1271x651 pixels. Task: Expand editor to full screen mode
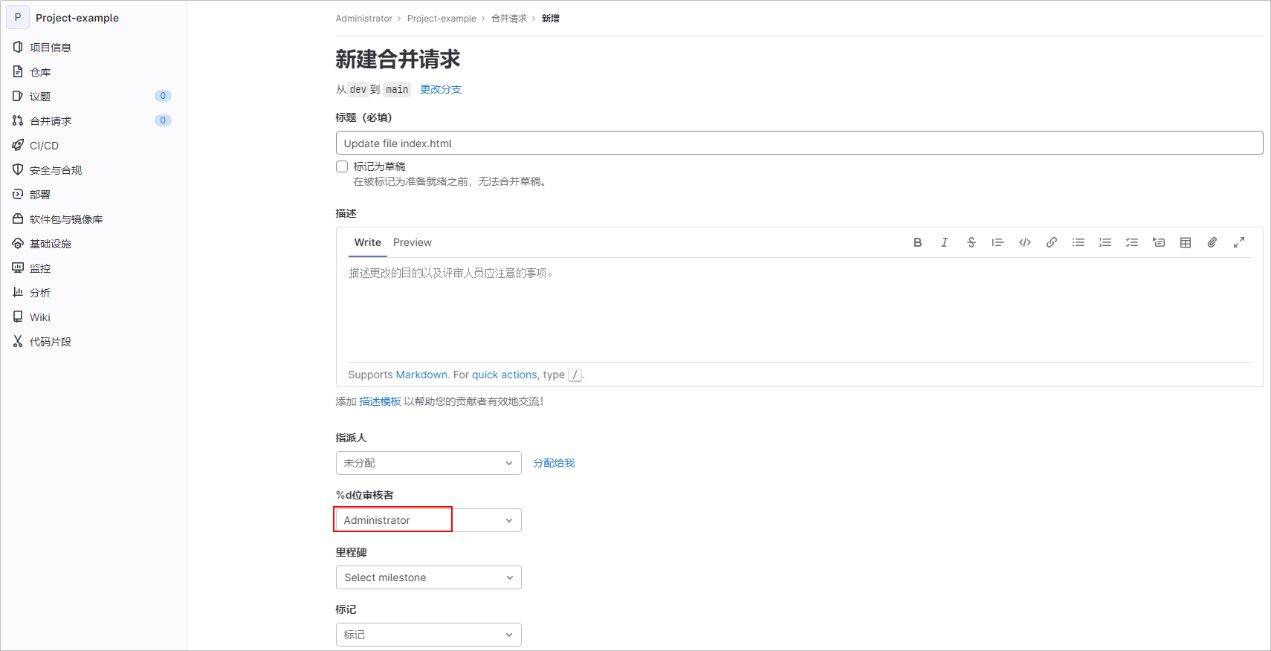pos(1239,242)
